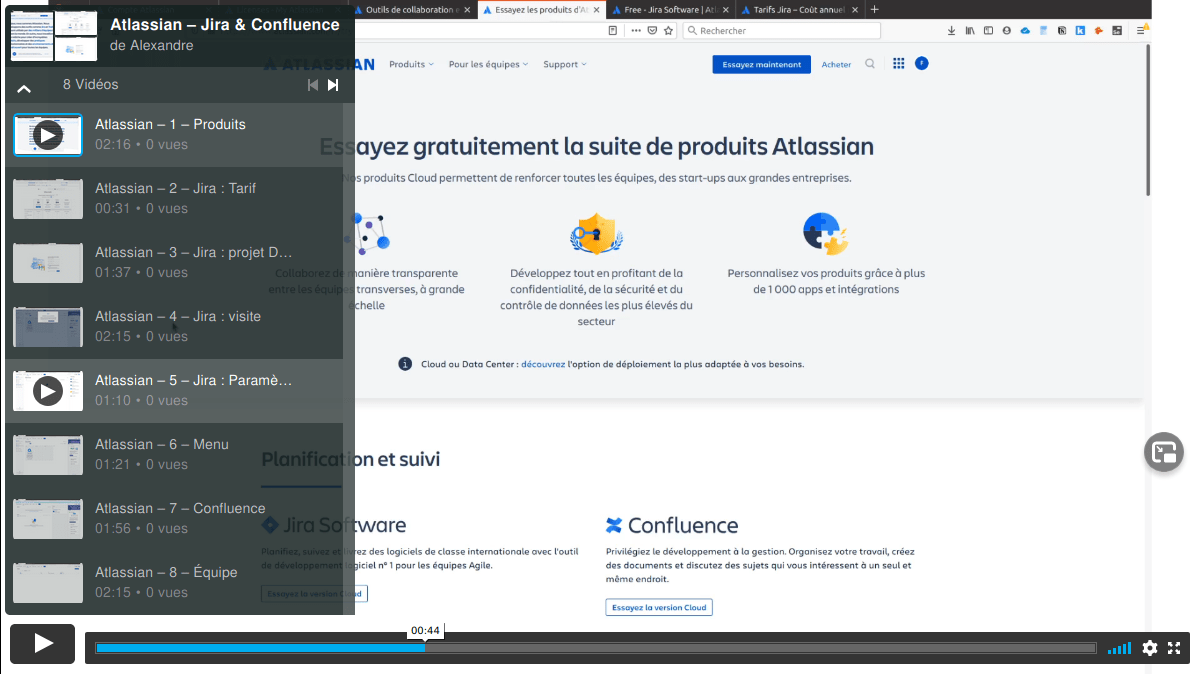The image size is (1199, 674).
Task: Open the user profile avatar
Action: click(921, 63)
